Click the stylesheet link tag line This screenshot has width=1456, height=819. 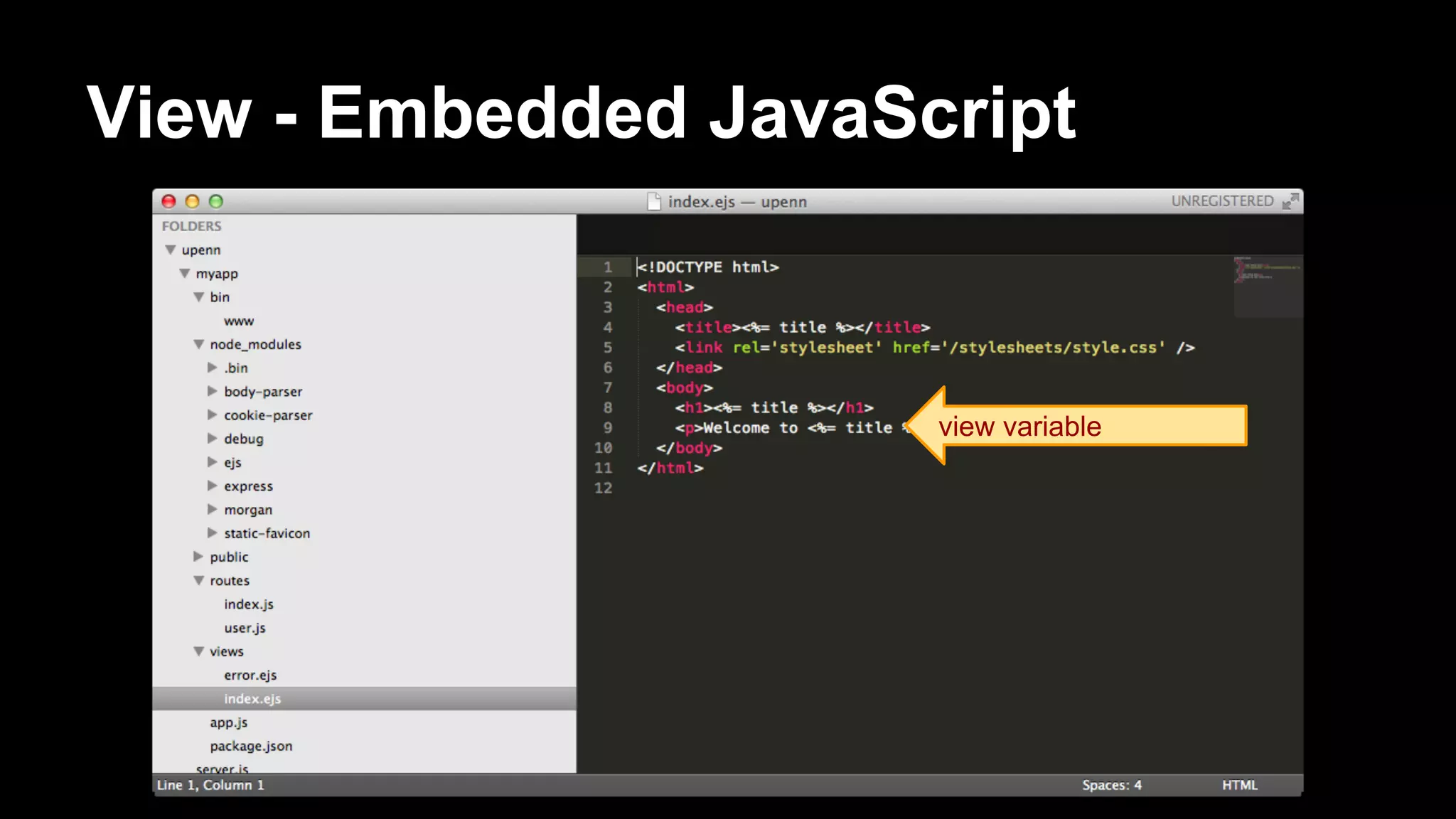click(x=935, y=348)
